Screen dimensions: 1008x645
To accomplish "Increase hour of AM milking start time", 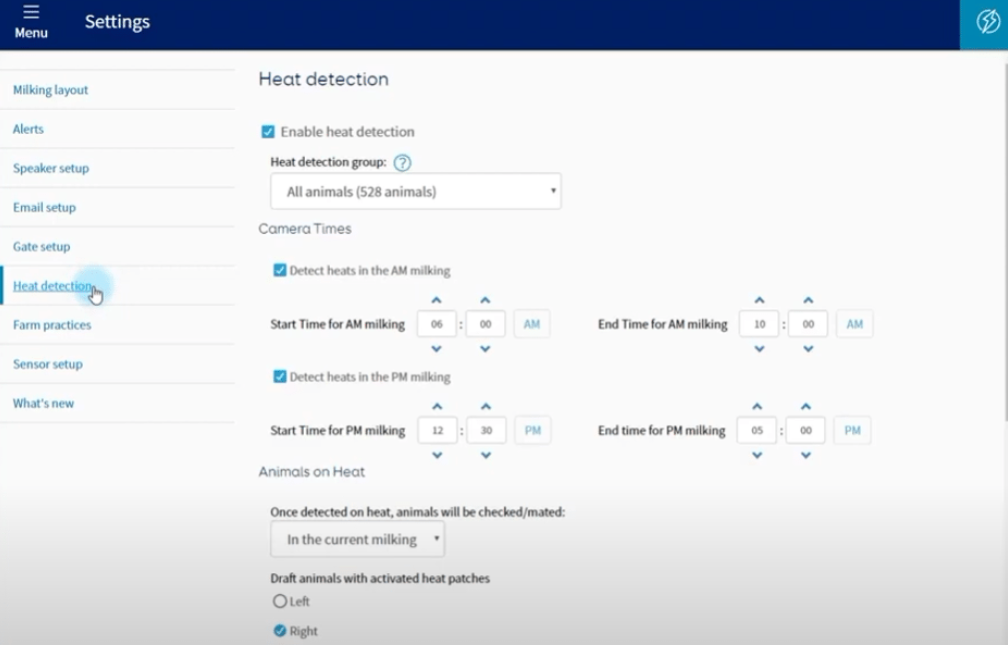I will [436, 300].
